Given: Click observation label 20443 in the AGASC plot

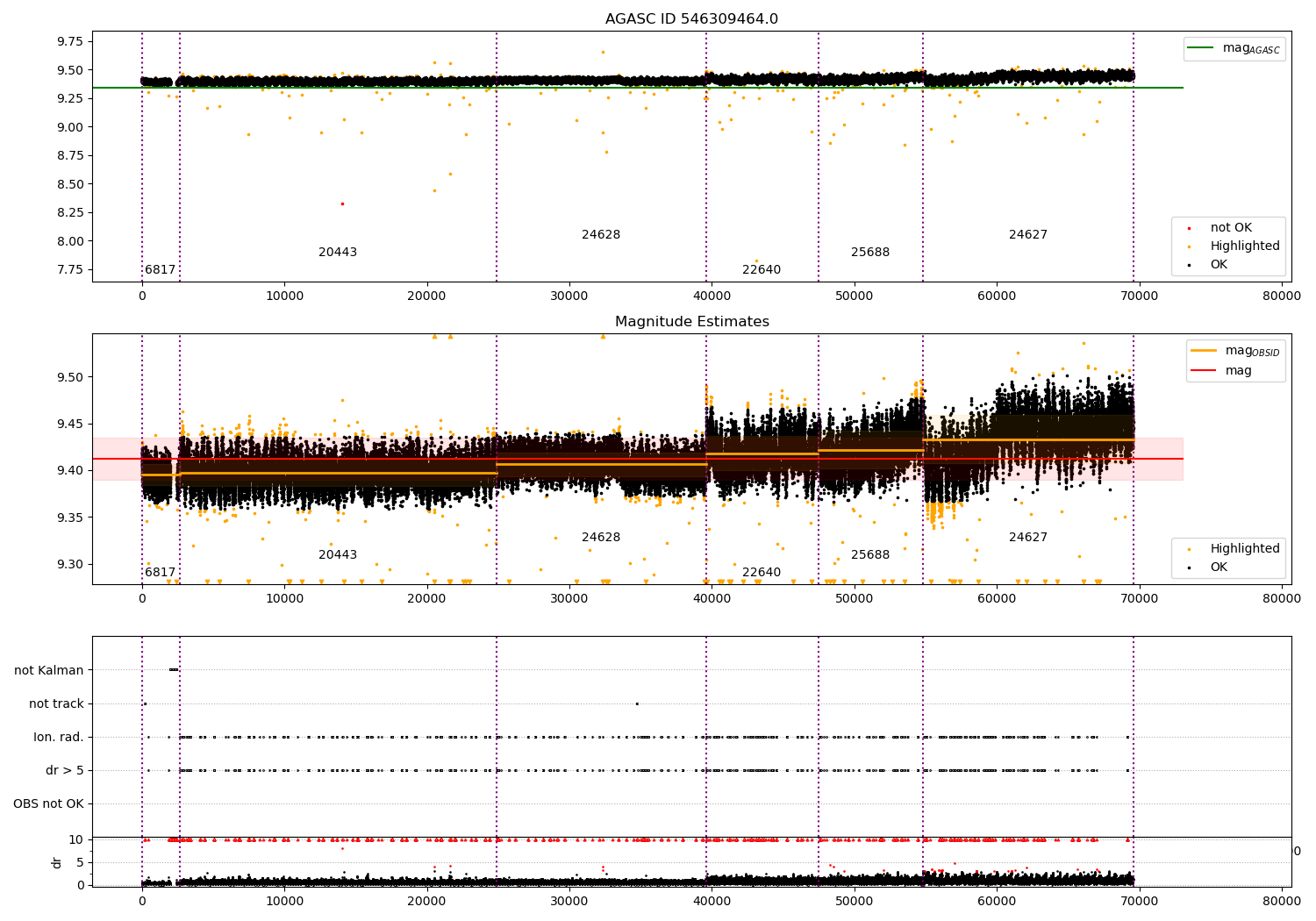Looking at the screenshot, I should pos(338,252).
